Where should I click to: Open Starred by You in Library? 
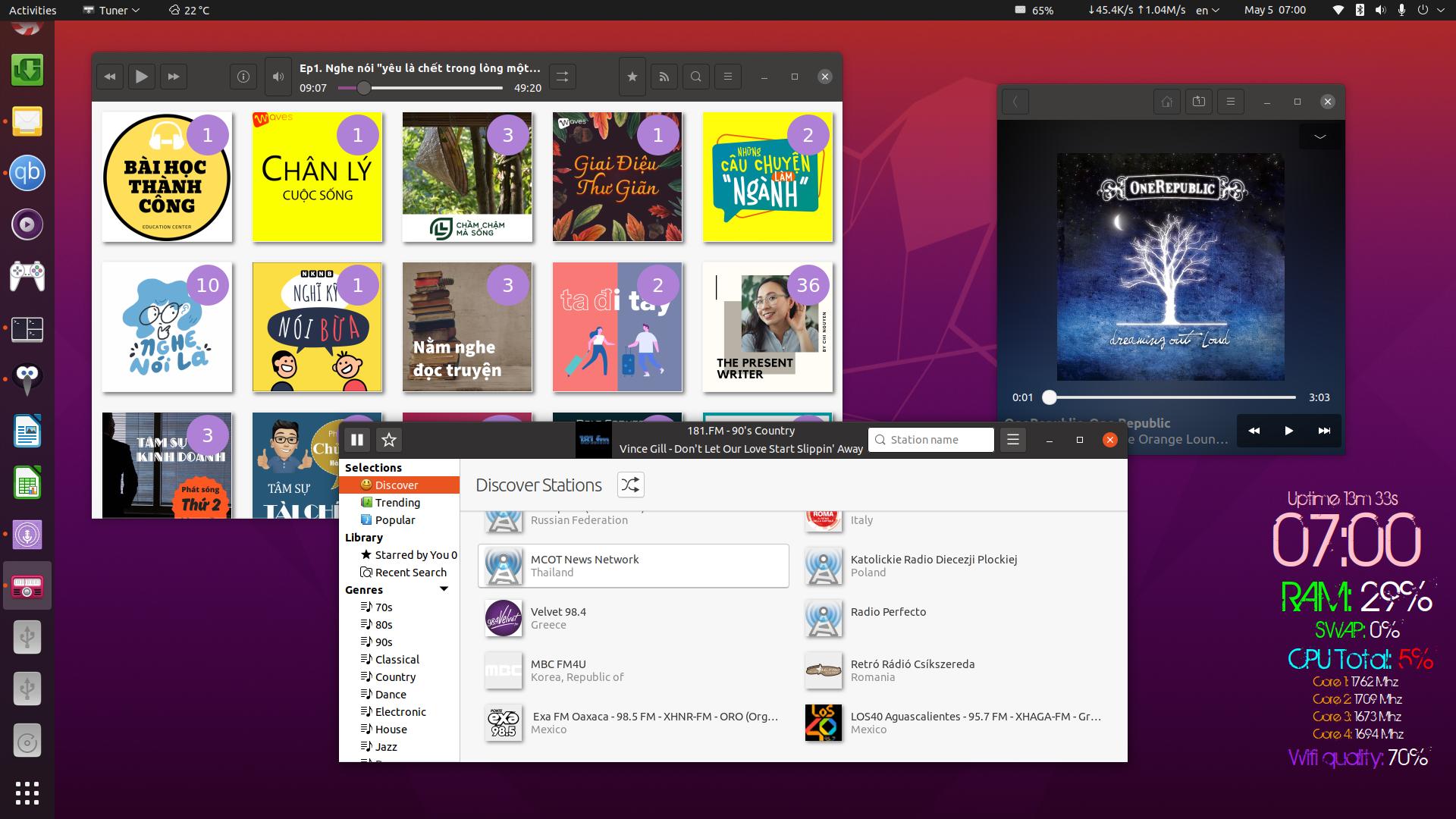(x=399, y=555)
